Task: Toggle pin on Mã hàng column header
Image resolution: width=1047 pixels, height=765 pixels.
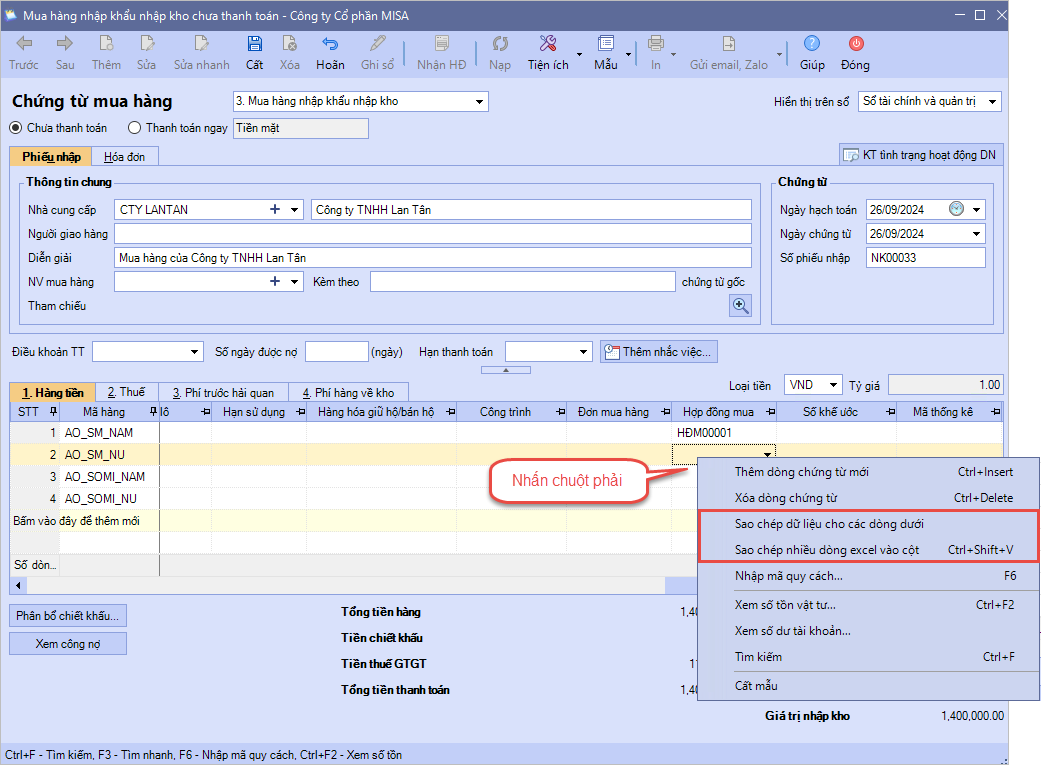Action: [x=153, y=412]
